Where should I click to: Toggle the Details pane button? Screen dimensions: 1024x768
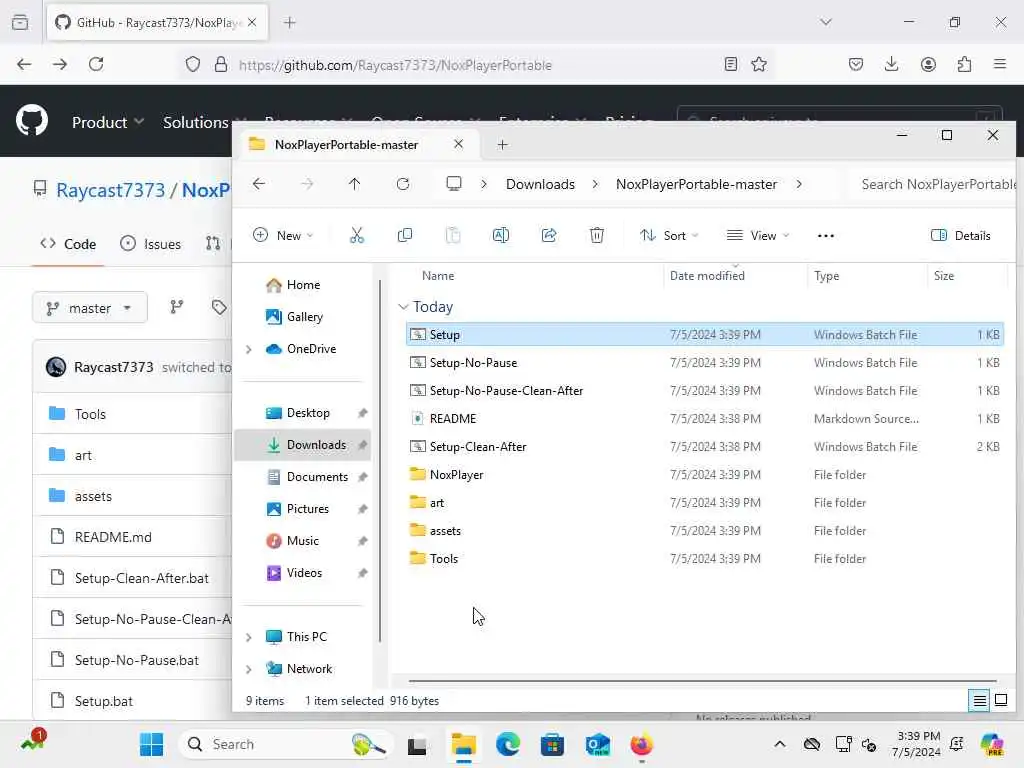pos(961,236)
